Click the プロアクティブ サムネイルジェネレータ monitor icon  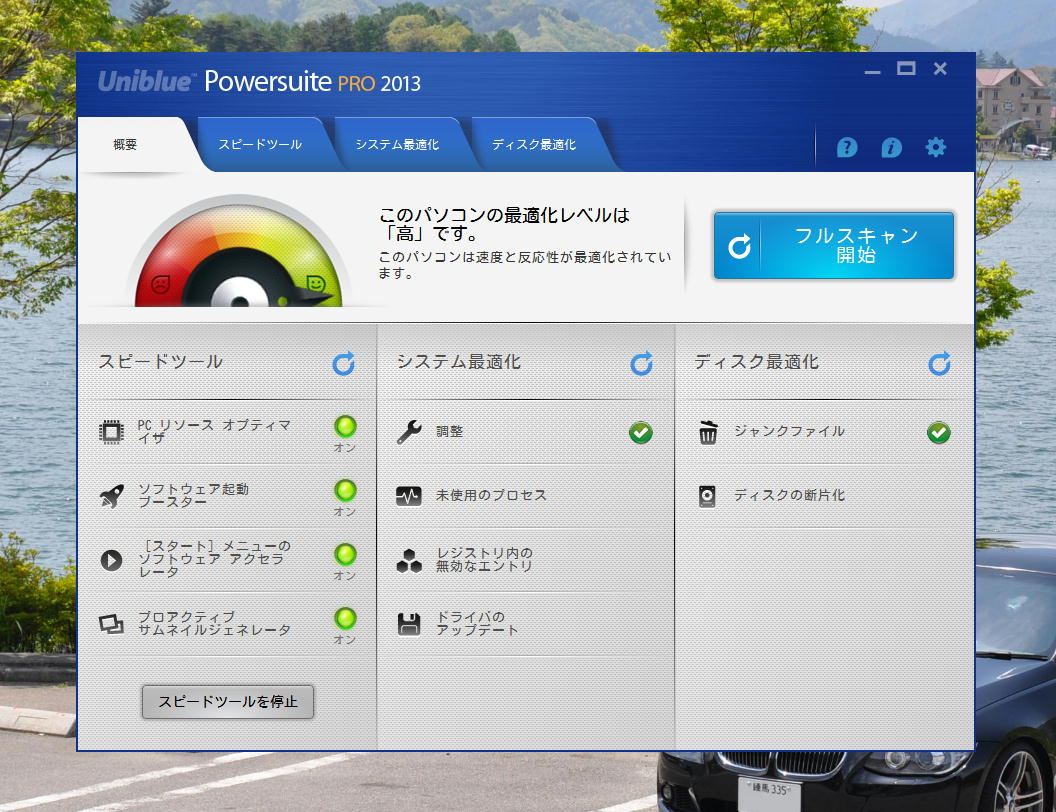click(x=111, y=624)
